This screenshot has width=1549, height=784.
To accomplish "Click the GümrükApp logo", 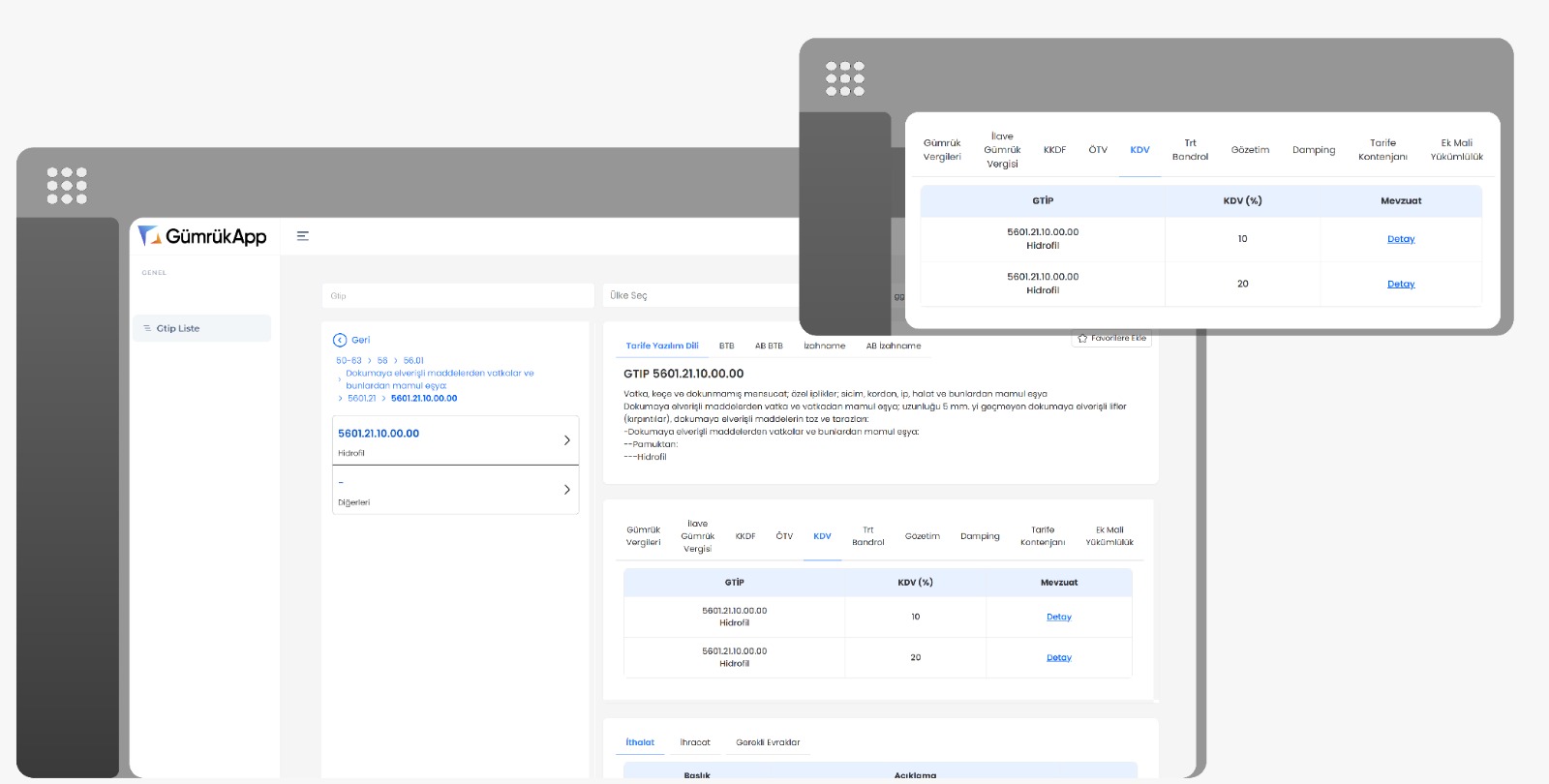I will click(x=202, y=236).
